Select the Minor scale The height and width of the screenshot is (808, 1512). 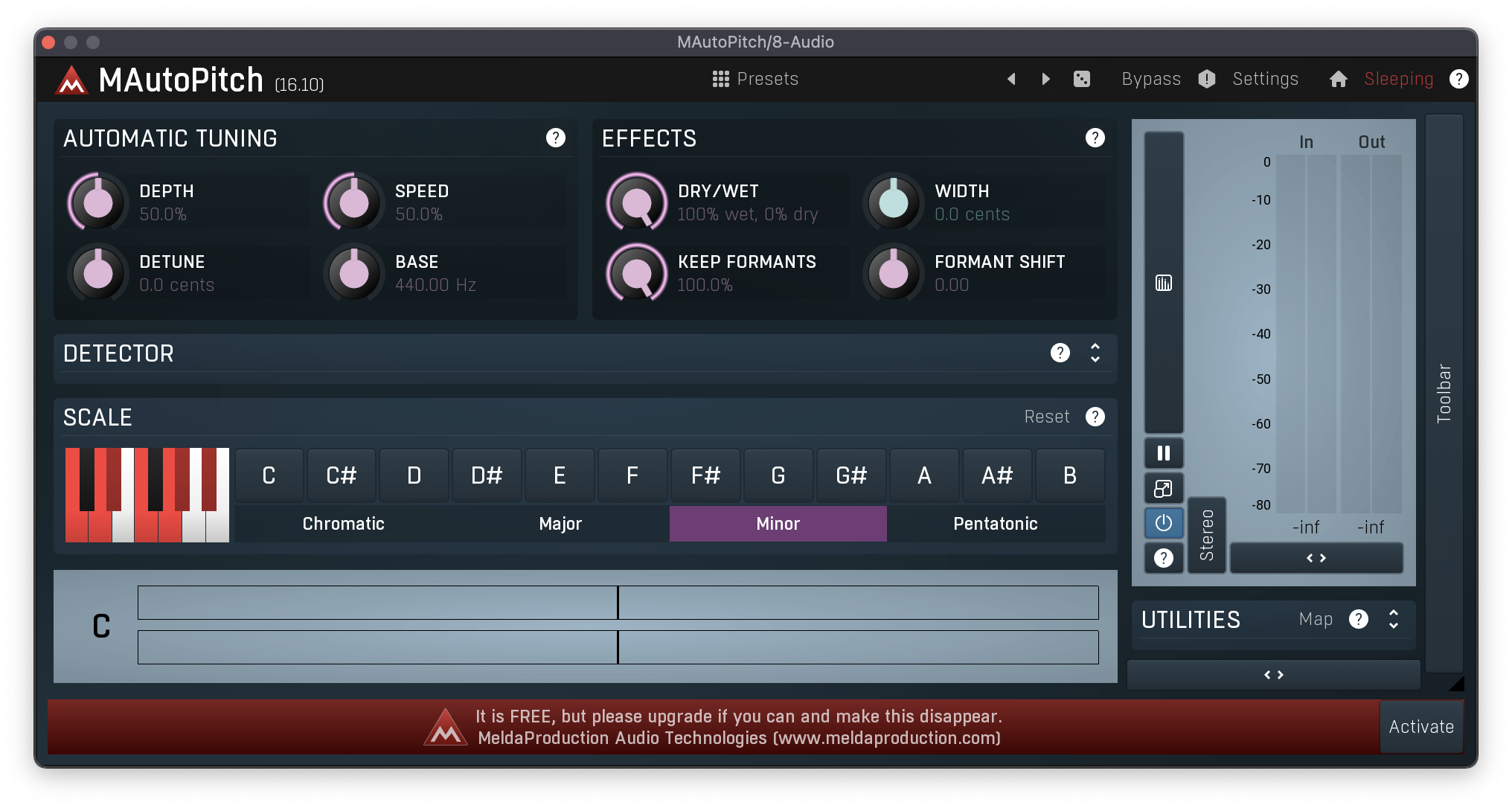pos(778,524)
